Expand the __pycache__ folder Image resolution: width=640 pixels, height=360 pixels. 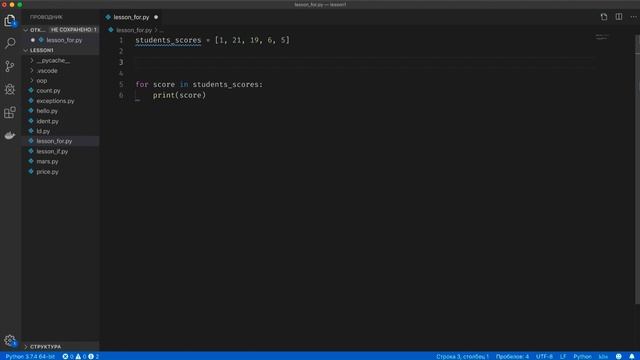click(x=32, y=60)
